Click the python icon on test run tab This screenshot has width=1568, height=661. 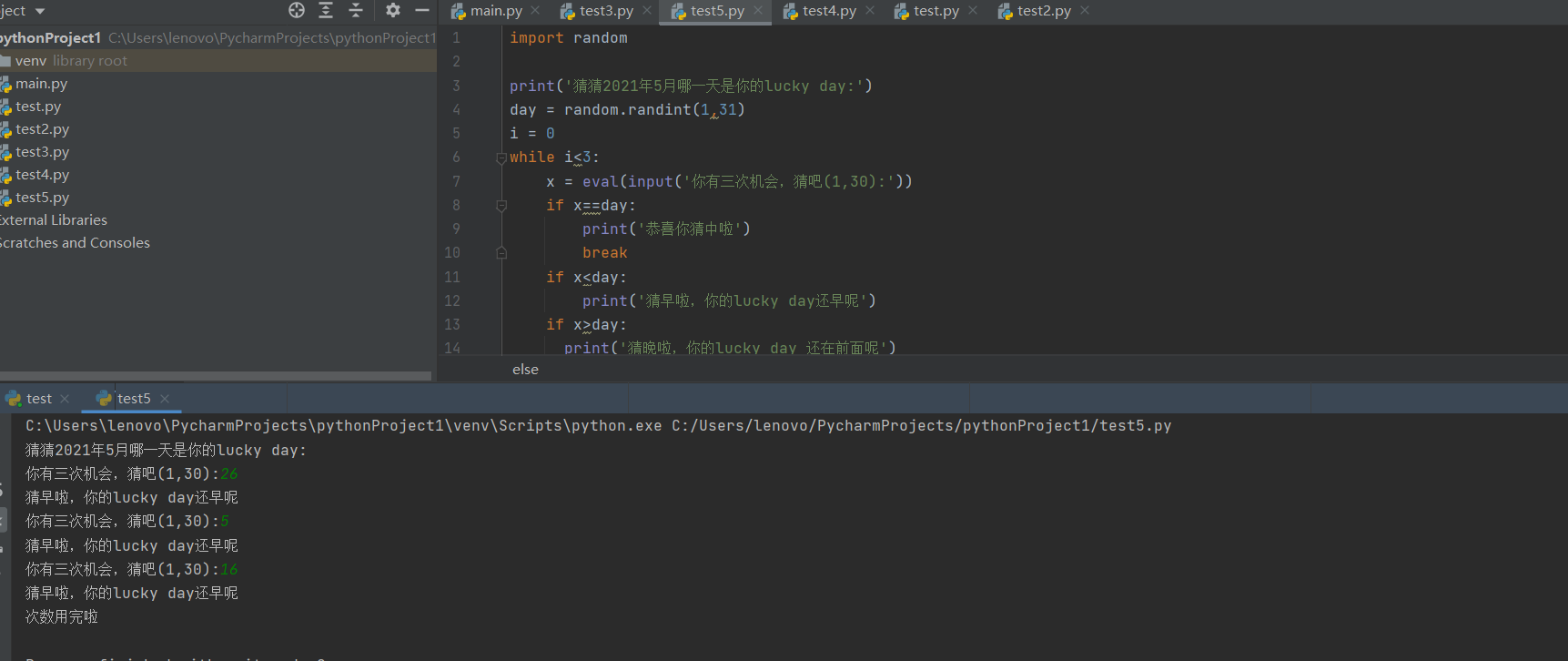(13, 398)
